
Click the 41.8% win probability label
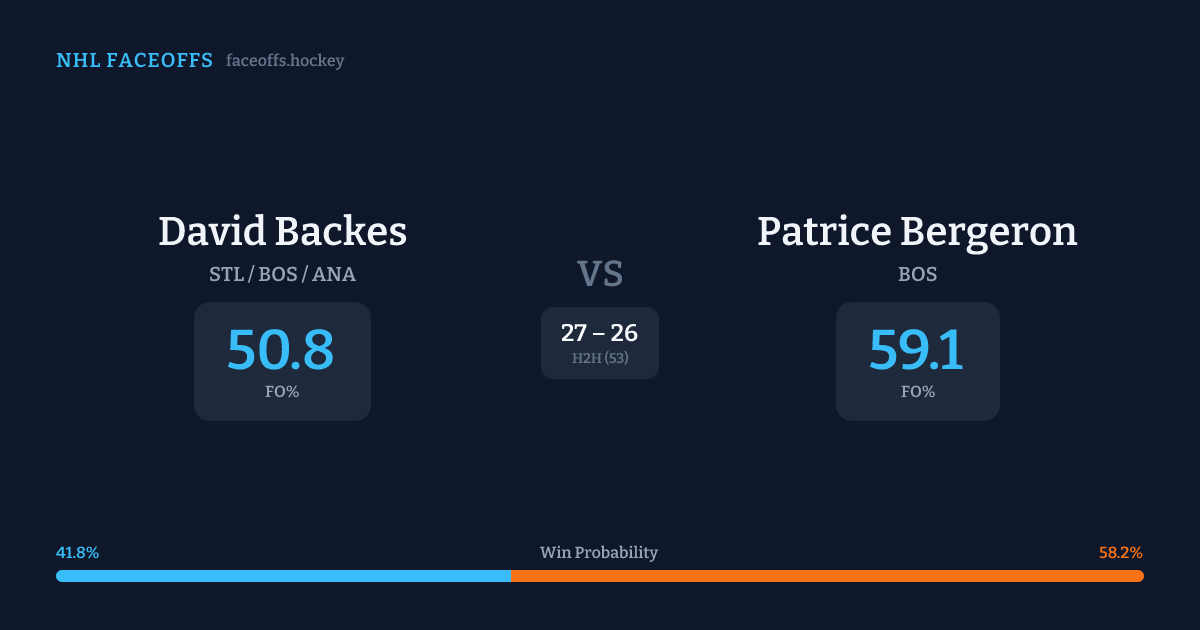point(78,553)
